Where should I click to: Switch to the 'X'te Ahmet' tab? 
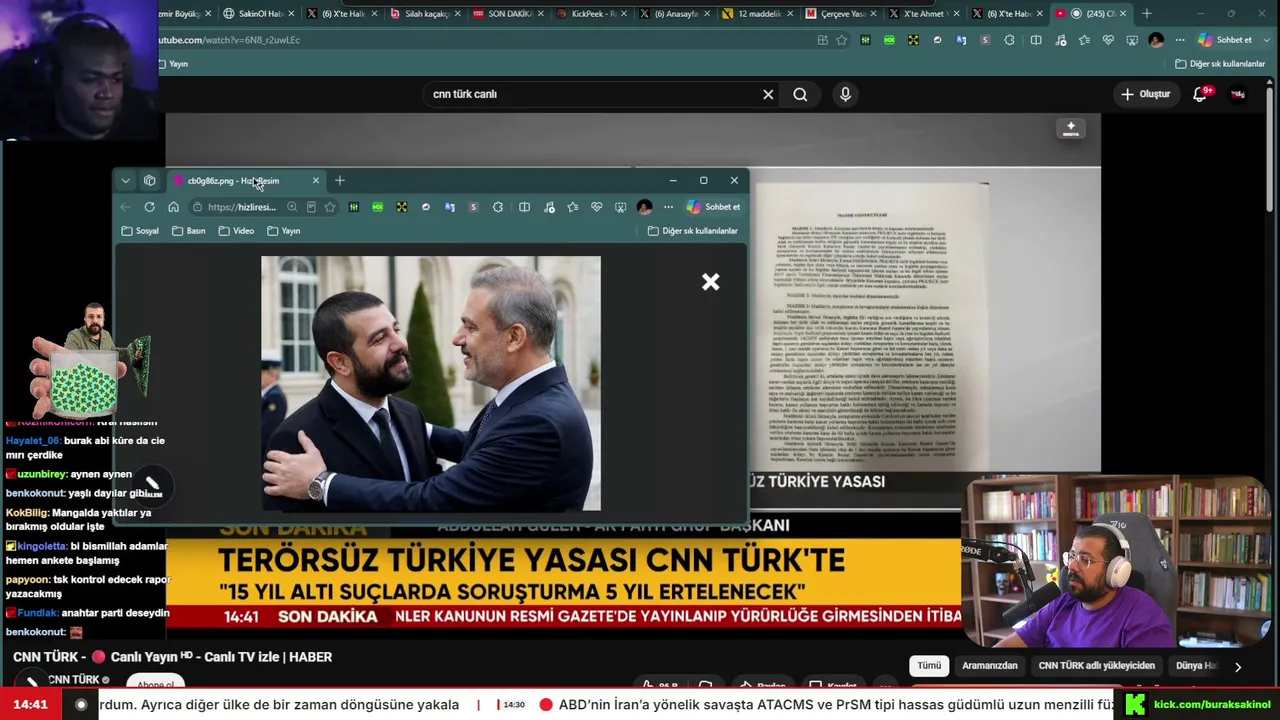pos(923,14)
